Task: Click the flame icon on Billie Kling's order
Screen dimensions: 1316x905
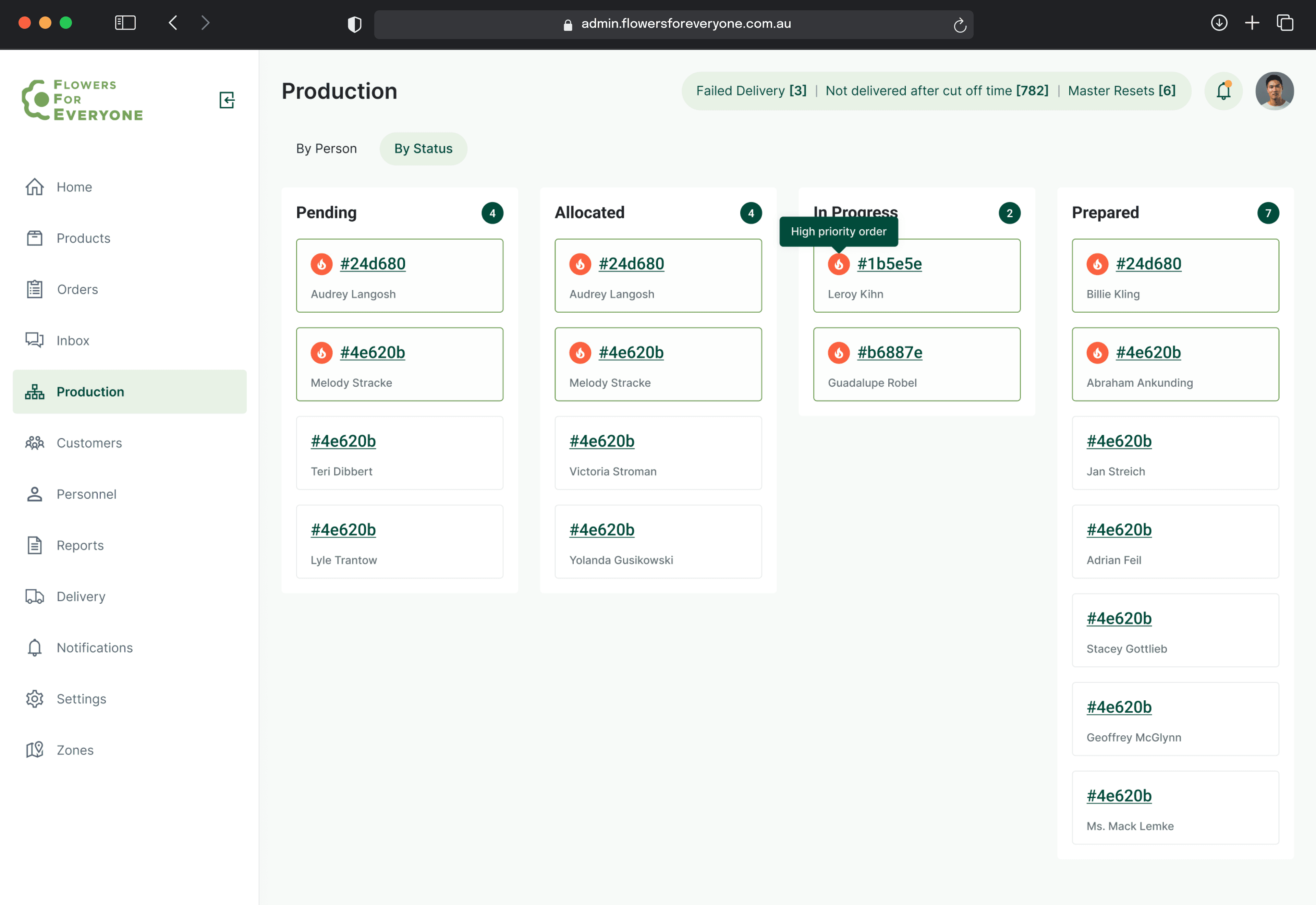Action: pos(1097,264)
